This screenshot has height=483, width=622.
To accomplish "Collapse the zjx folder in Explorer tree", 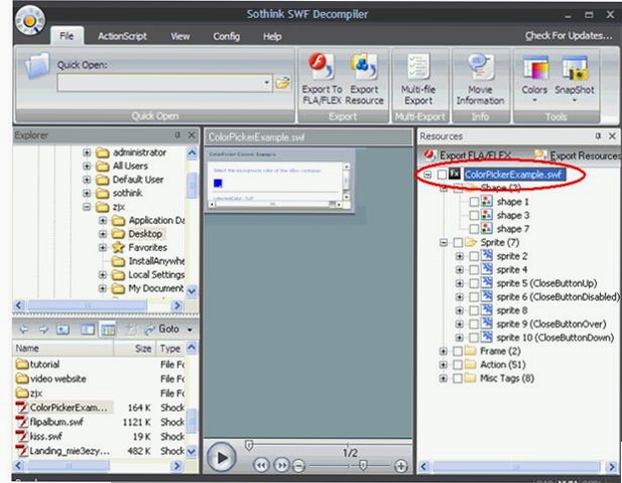I will tap(87, 207).
